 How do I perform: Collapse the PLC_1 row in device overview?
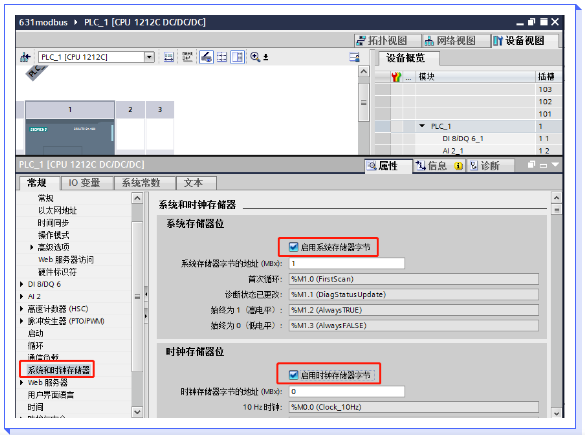tap(422, 126)
